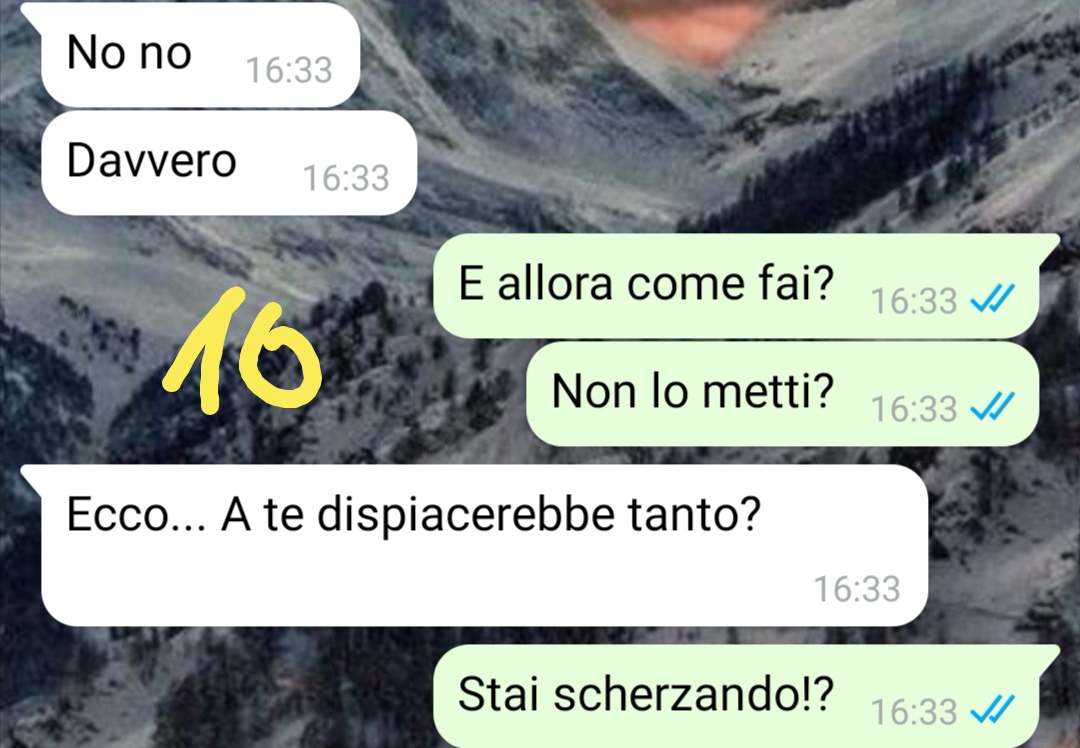Select the 'Non lo metti?' message
This screenshot has height=748, width=1080.
click(x=782, y=393)
